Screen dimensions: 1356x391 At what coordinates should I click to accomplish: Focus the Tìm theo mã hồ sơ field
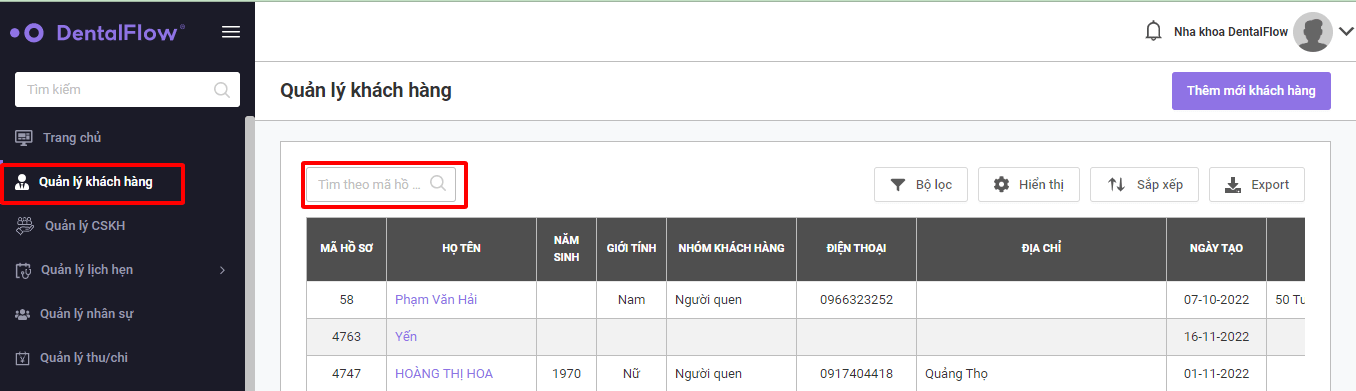coord(381,184)
